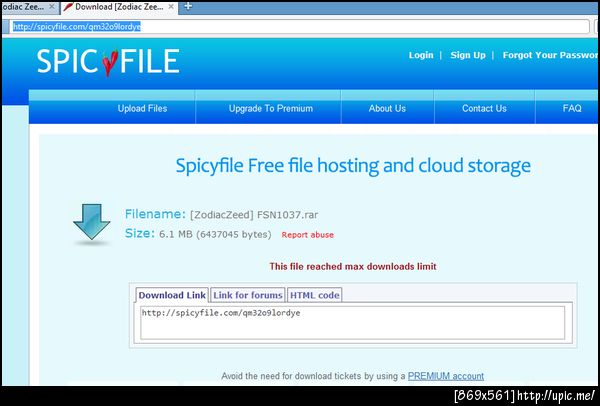Image resolution: width=600 pixels, height=406 pixels.
Task: Select the Download Link tab
Action: tap(172, 295)
